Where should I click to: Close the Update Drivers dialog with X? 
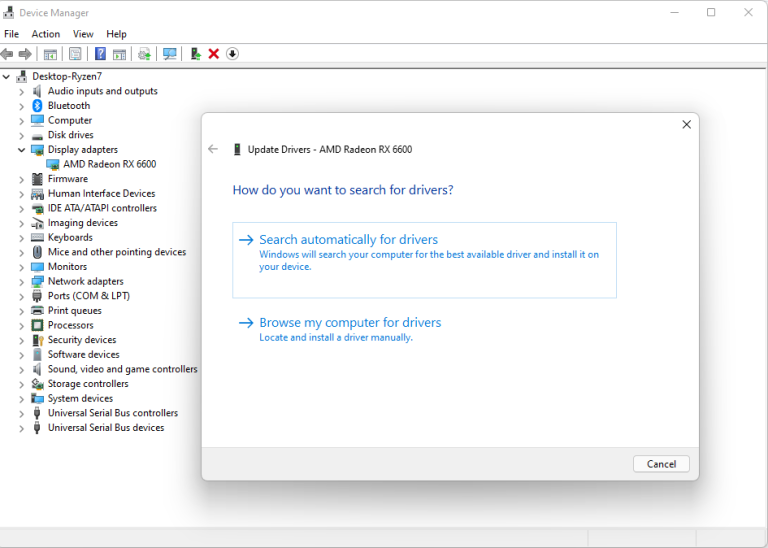click(x=686, y=124)
